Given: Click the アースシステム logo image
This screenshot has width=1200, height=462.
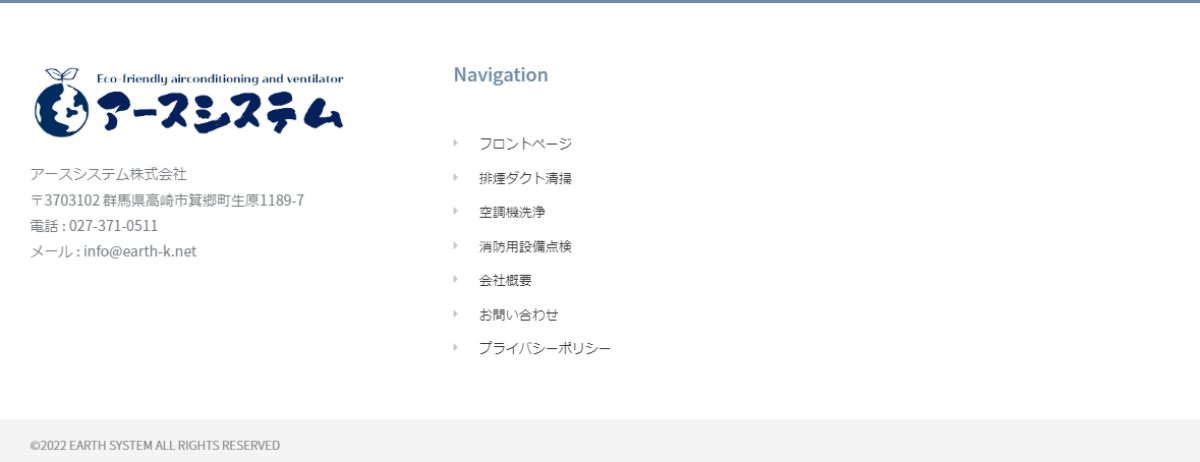Looking at the screenshot, I should coord(188,102).
